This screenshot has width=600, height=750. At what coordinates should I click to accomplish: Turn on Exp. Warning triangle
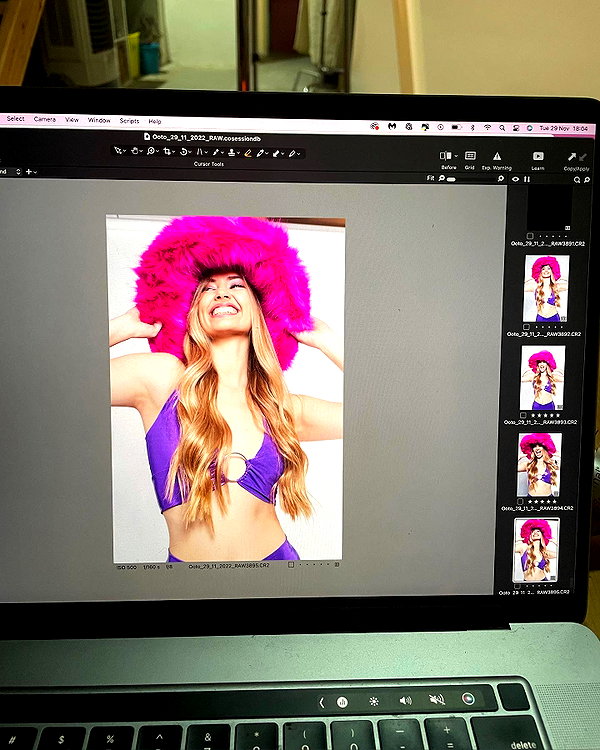497,156
